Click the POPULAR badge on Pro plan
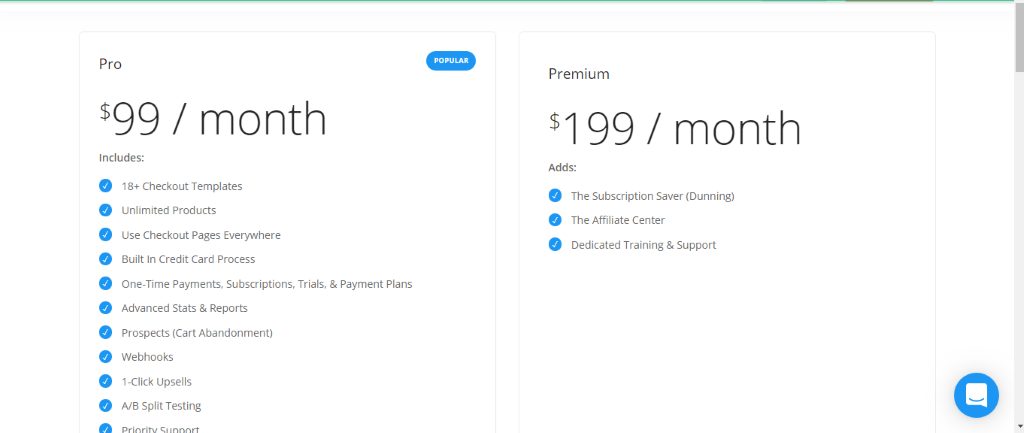 (451, 61)
